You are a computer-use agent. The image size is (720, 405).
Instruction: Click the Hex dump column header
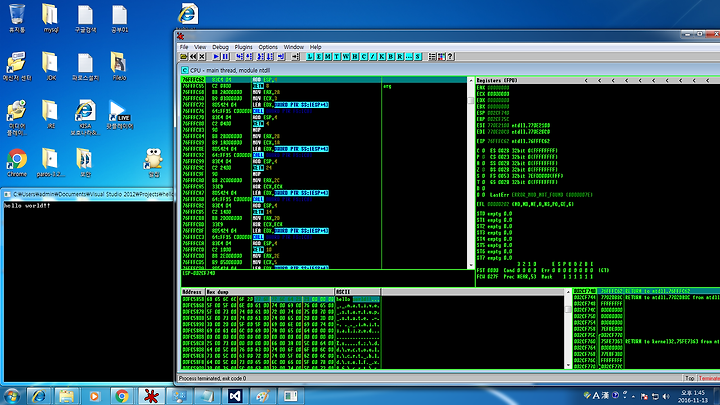point(270,292)
